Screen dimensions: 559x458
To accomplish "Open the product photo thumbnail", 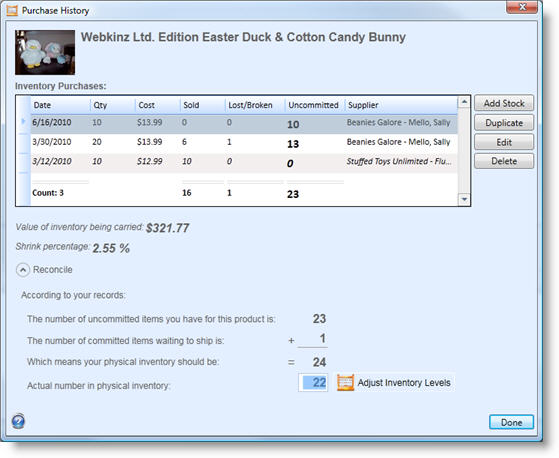I will (x=45, y=52).
